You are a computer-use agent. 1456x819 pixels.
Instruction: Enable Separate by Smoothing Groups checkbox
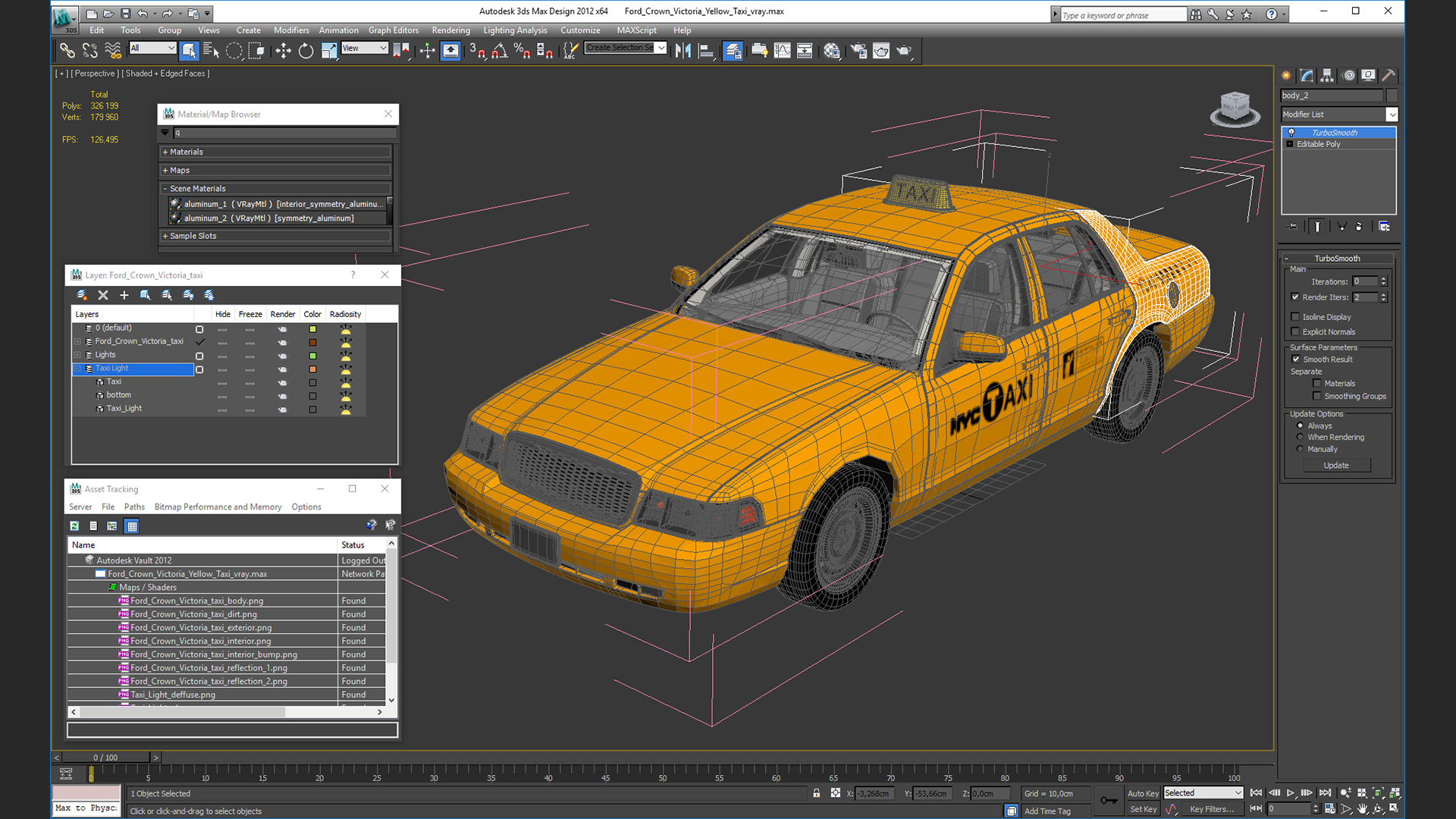coord(1317,396)
